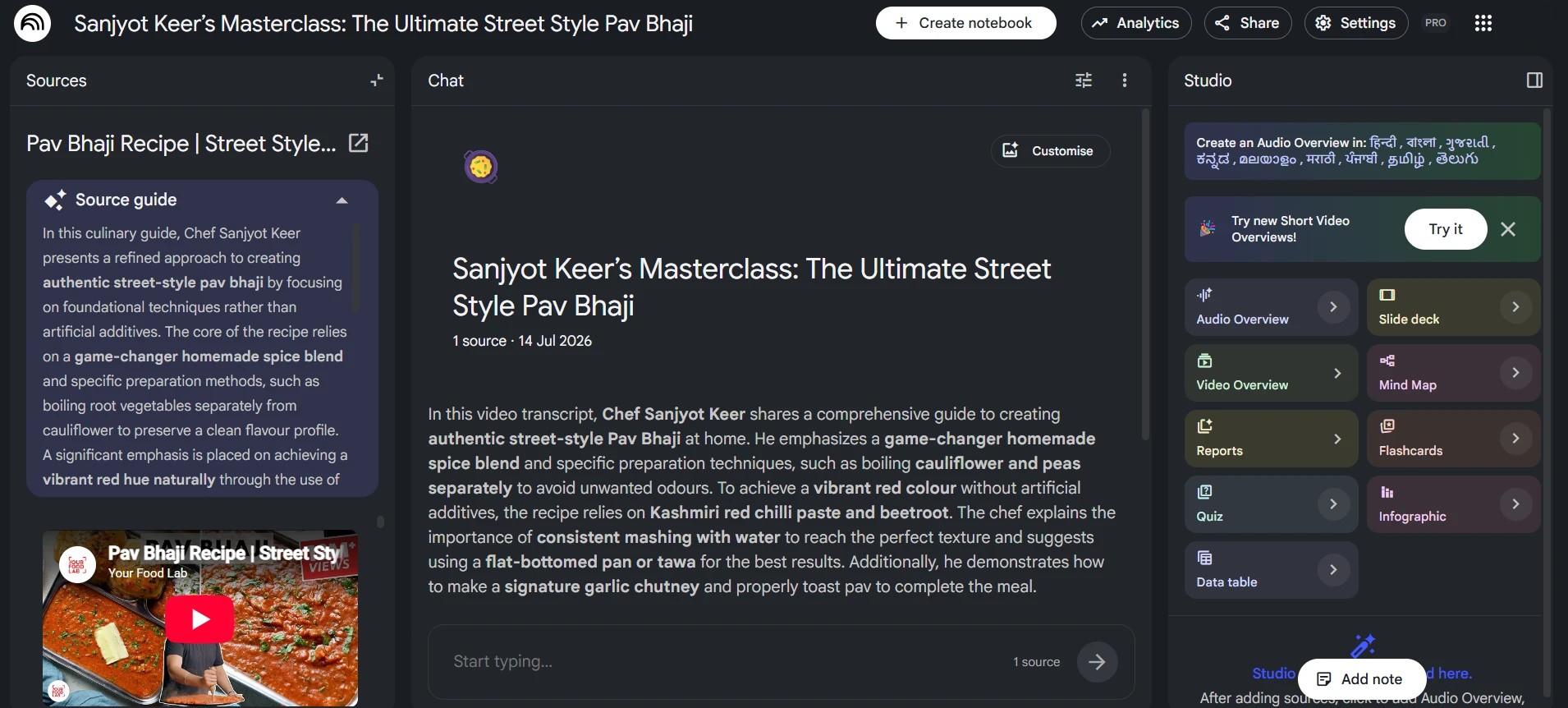The image size is (1568, 708).
Task: Collapse the Source guide section
Action: click(342, 200)
